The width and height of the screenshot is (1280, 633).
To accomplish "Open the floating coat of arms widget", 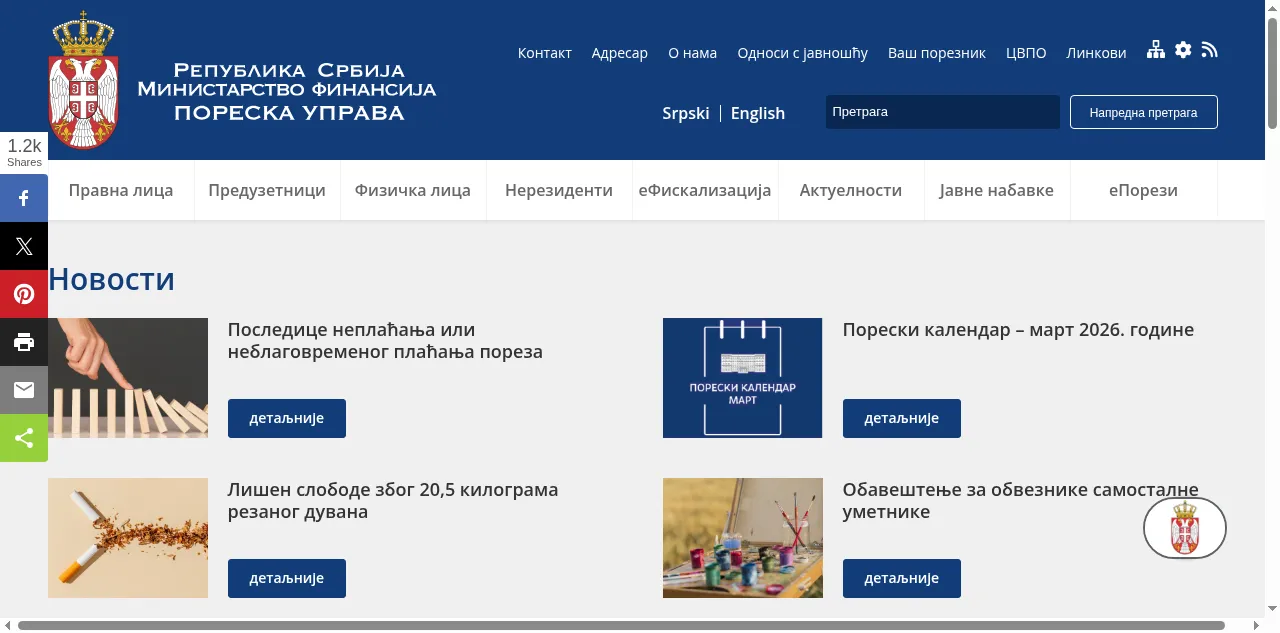I will pyautogui.click(x=1185, y=528).
